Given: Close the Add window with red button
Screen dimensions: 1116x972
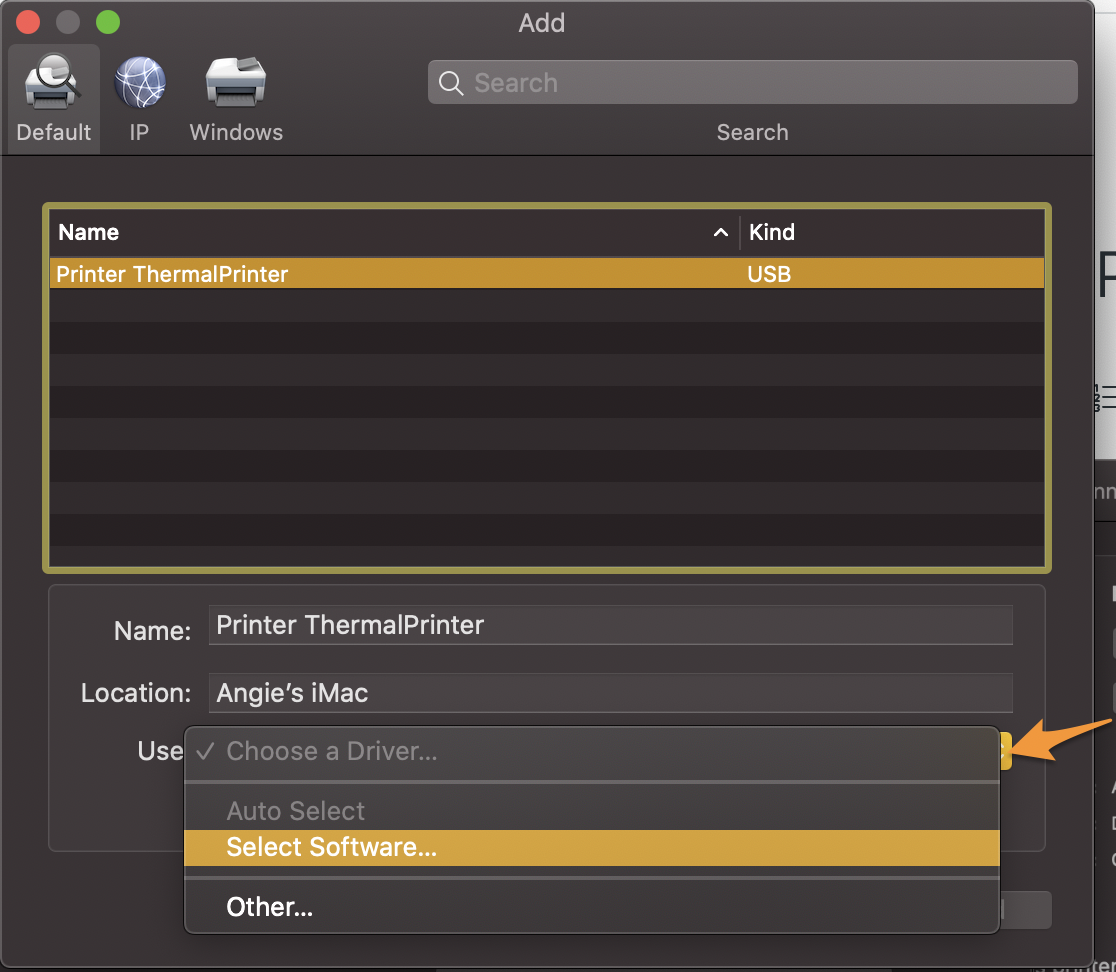Looking at the screenshot, I should (28, 22).
